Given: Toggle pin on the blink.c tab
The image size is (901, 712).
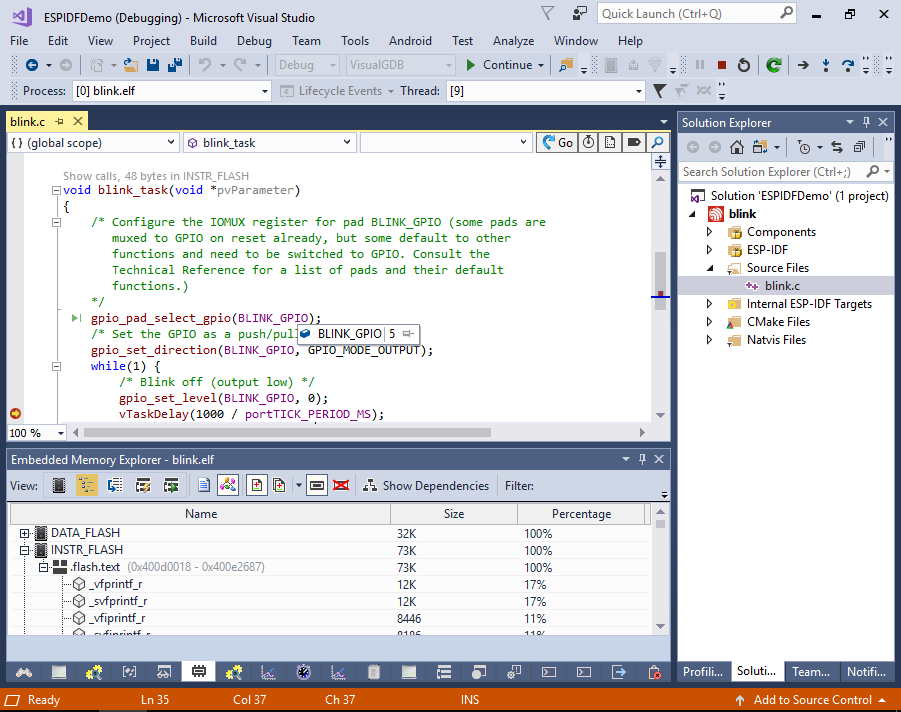Looking at the screenshot, I should point(59,122).
